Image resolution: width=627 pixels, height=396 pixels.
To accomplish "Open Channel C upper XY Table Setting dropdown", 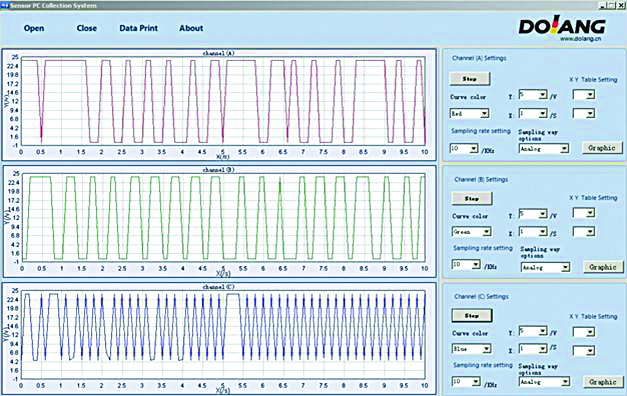I will tap(584, 332).
